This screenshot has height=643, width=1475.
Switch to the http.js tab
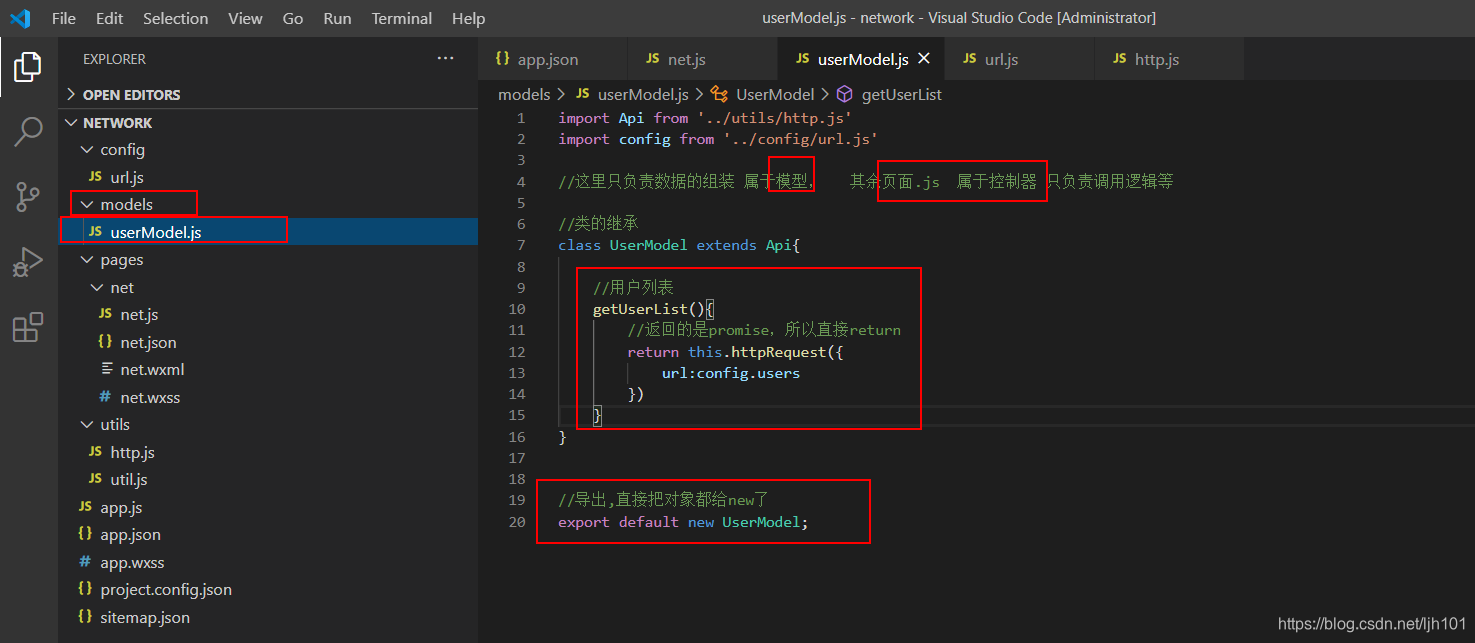pyautogui.click(x=1170, y=59)
